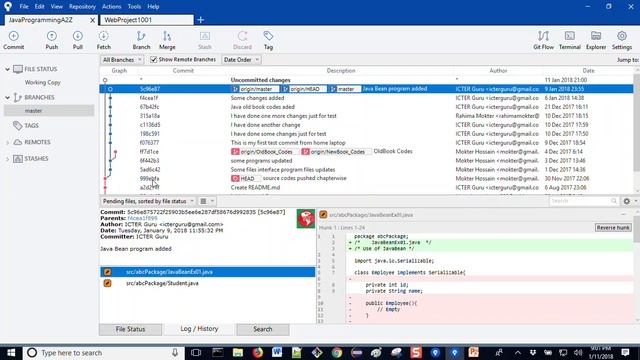Viewport: 640px width, 360px height.
Task: Open the Edit menu
Action: pyautogui.click(x=39, y=7)
